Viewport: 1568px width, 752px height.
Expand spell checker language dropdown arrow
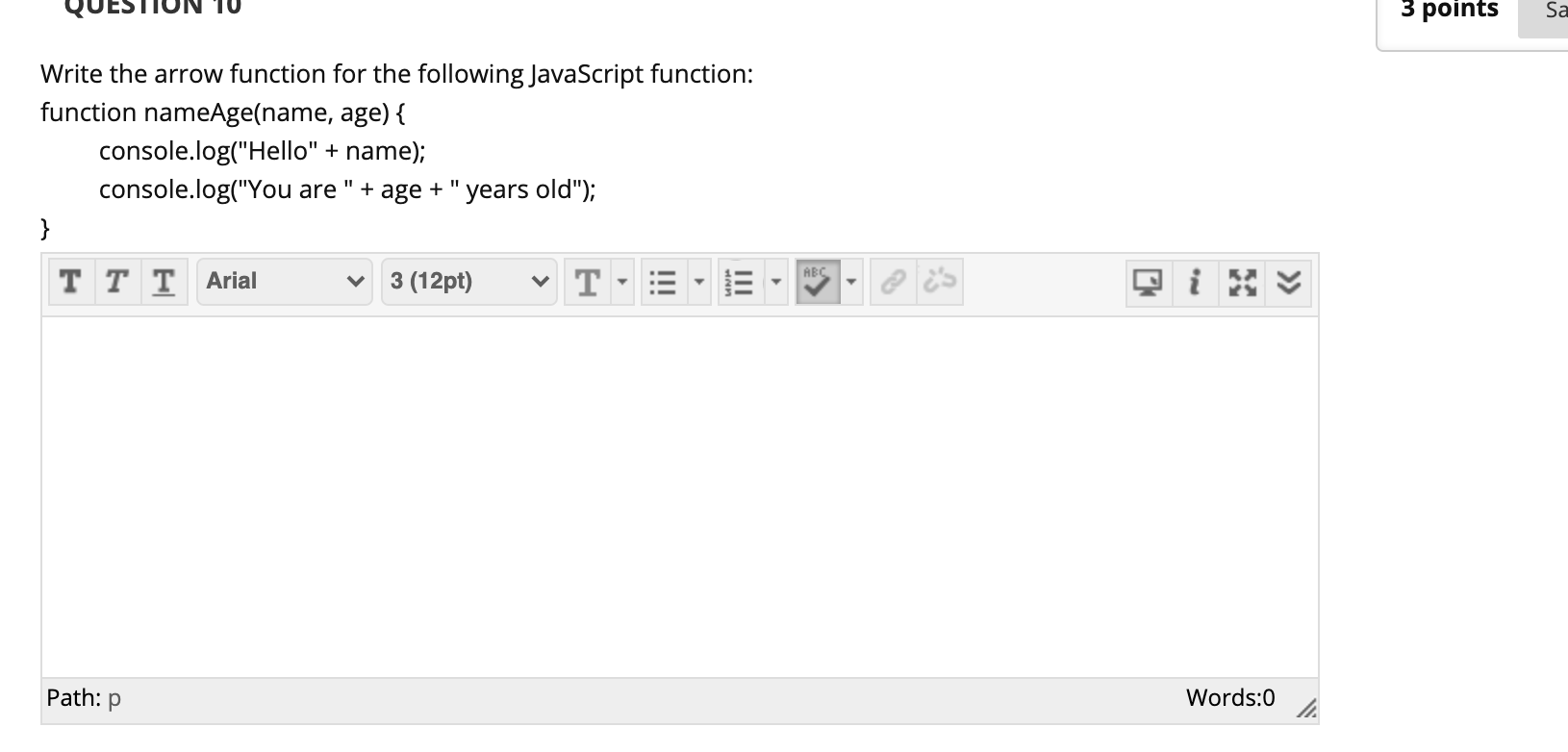tap(851, 283)
